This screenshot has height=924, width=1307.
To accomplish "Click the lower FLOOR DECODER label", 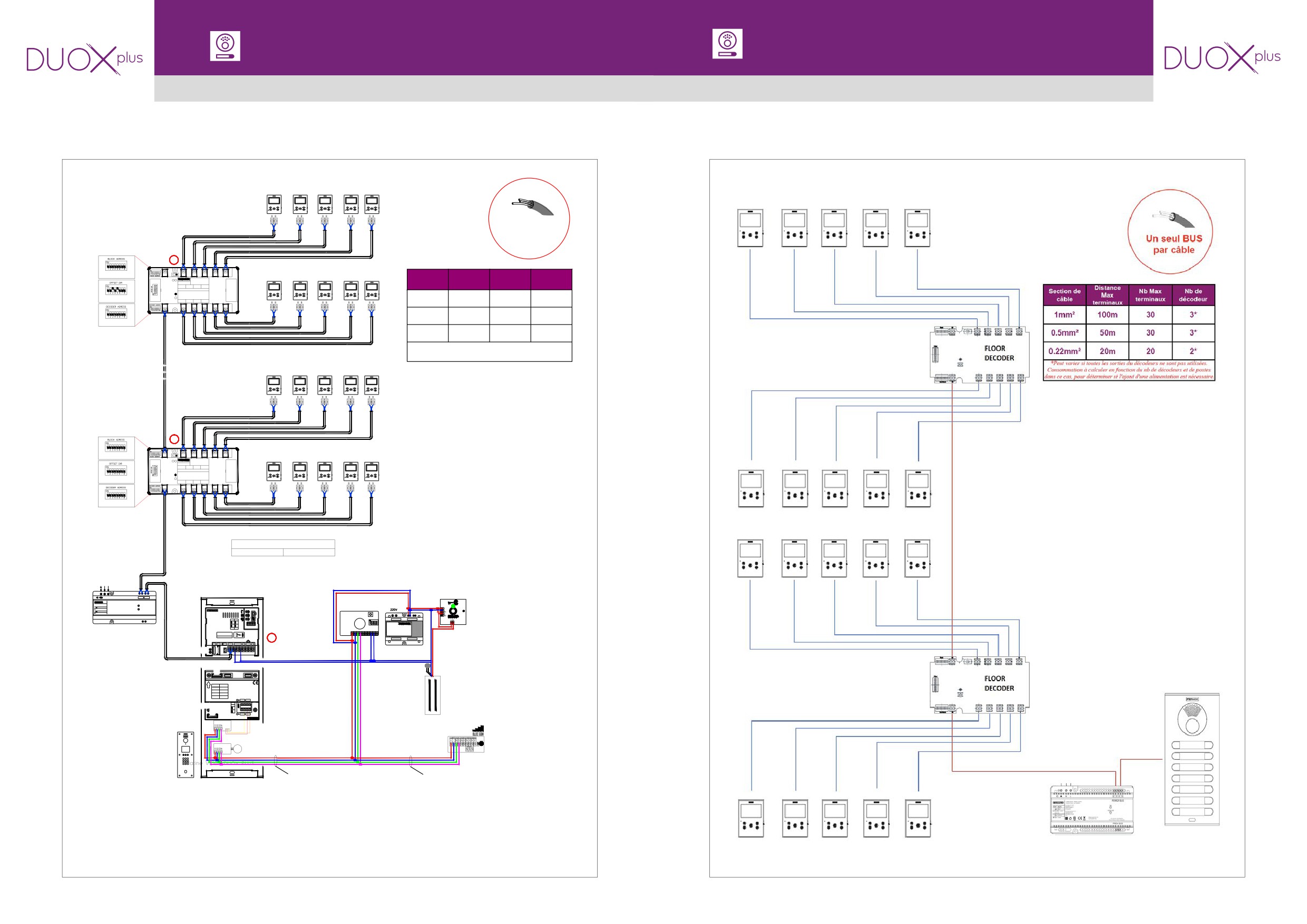I will (x=999, y=683).
